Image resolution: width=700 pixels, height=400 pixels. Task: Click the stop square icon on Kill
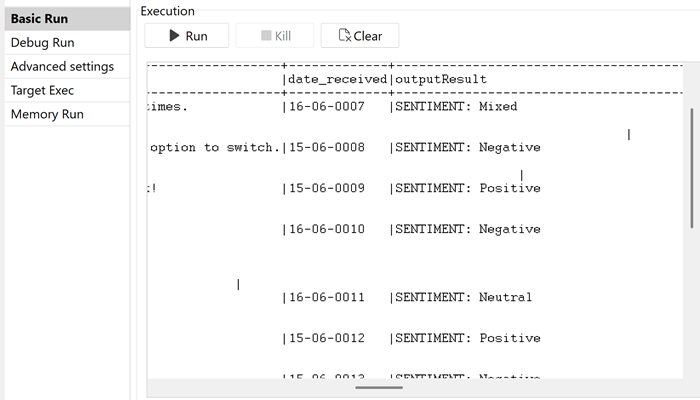266,36
